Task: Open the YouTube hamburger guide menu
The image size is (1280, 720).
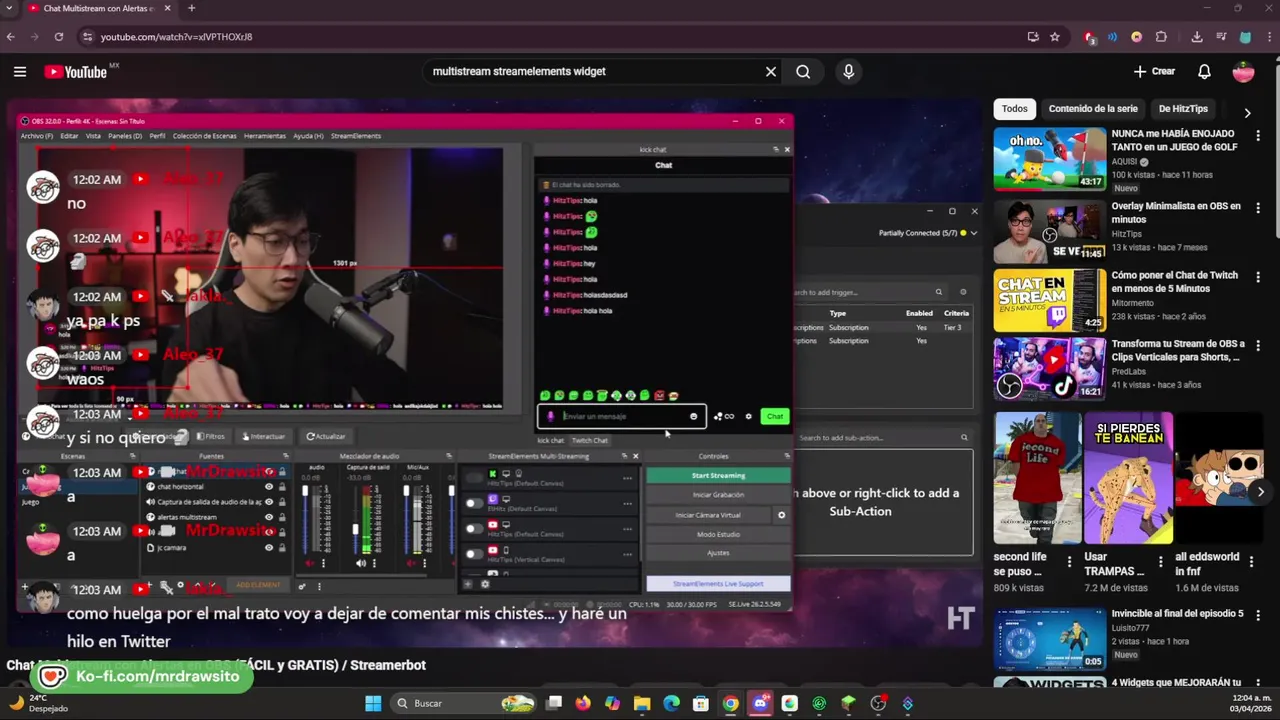Action: [x=20, y=71]
